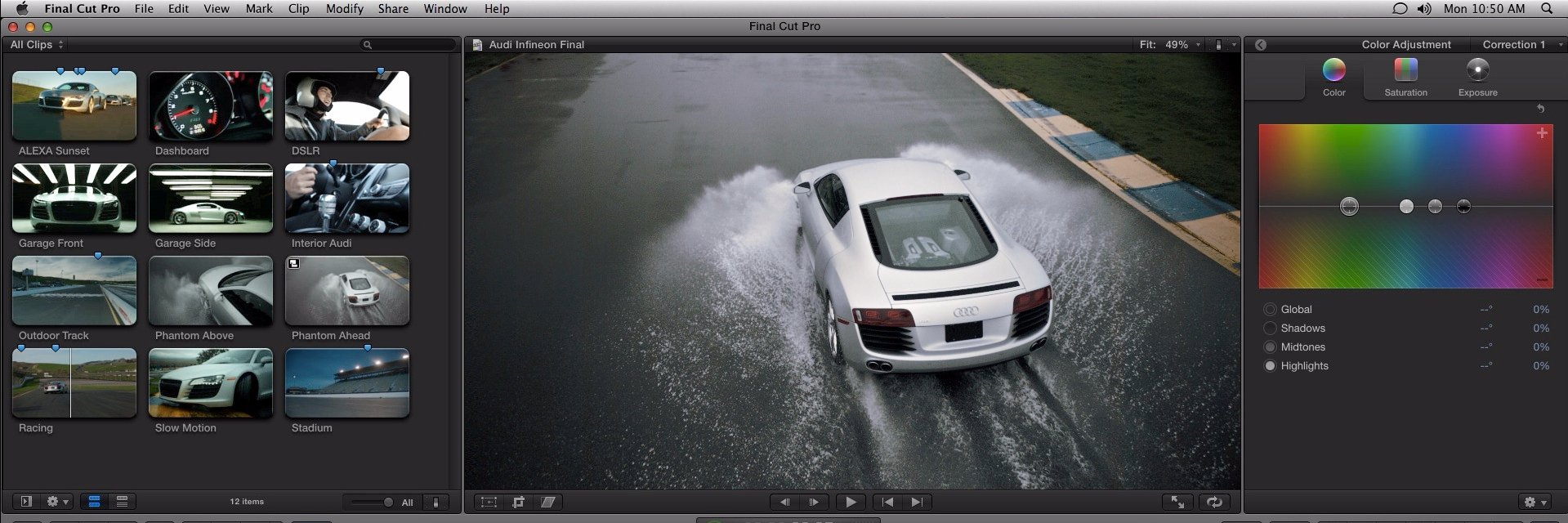The height and width of the screenshot is (523, 1568).
Task: Open the Apple menu
Action: click(22, 8)
